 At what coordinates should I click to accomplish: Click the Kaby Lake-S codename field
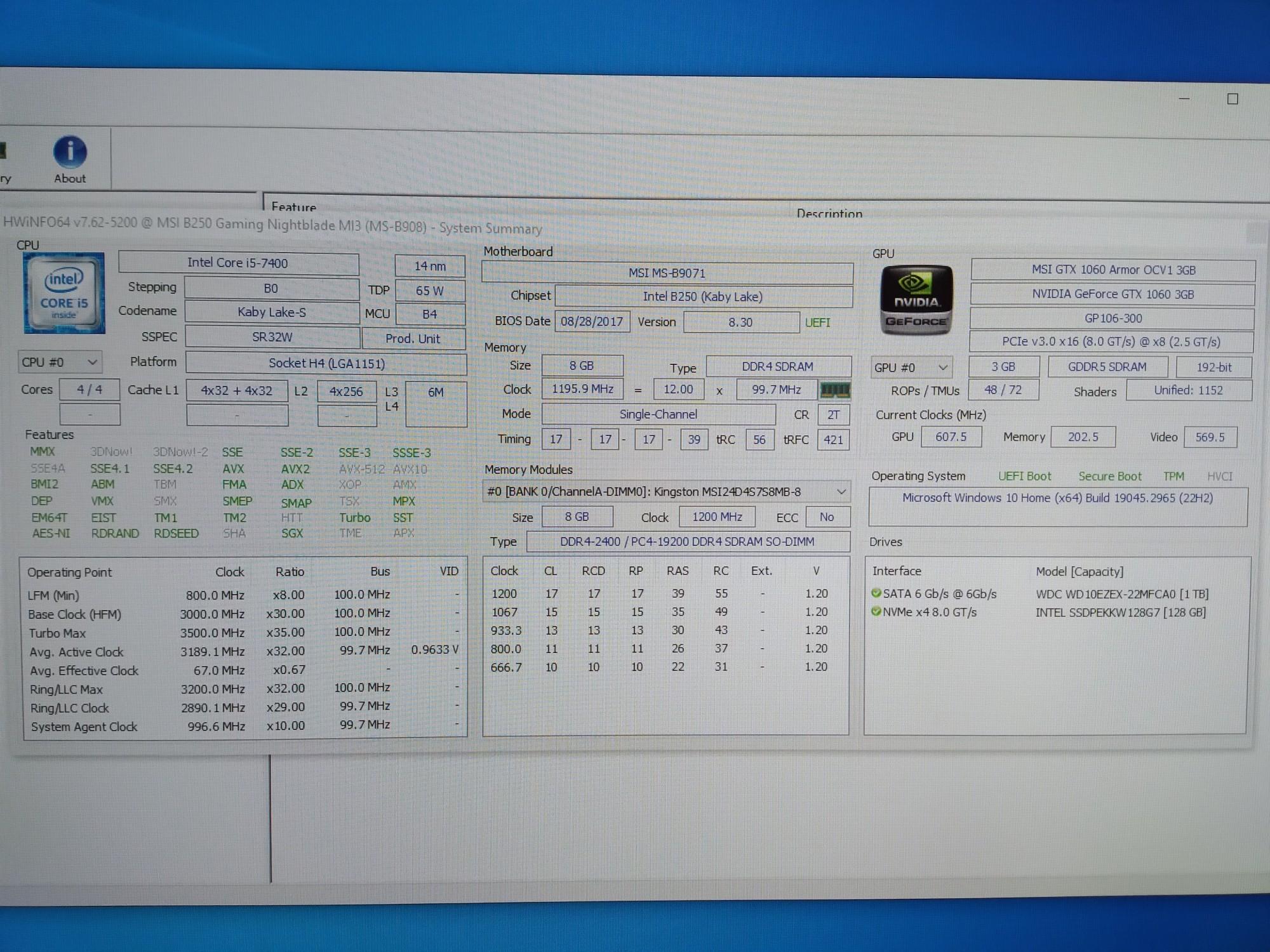(x=272, y=312)
